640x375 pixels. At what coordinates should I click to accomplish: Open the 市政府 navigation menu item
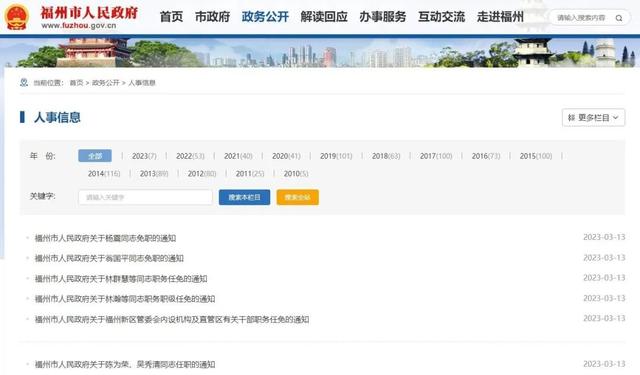tap(212, 17)
